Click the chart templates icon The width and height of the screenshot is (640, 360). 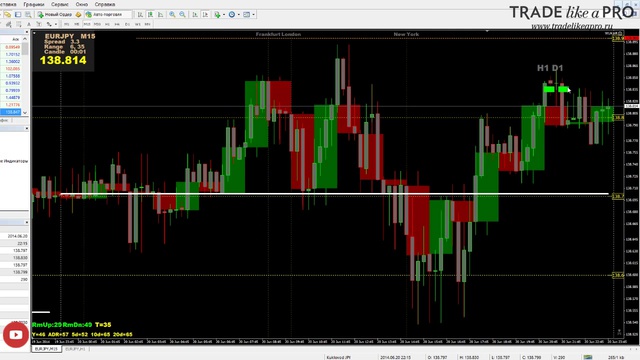pos(247,14)
